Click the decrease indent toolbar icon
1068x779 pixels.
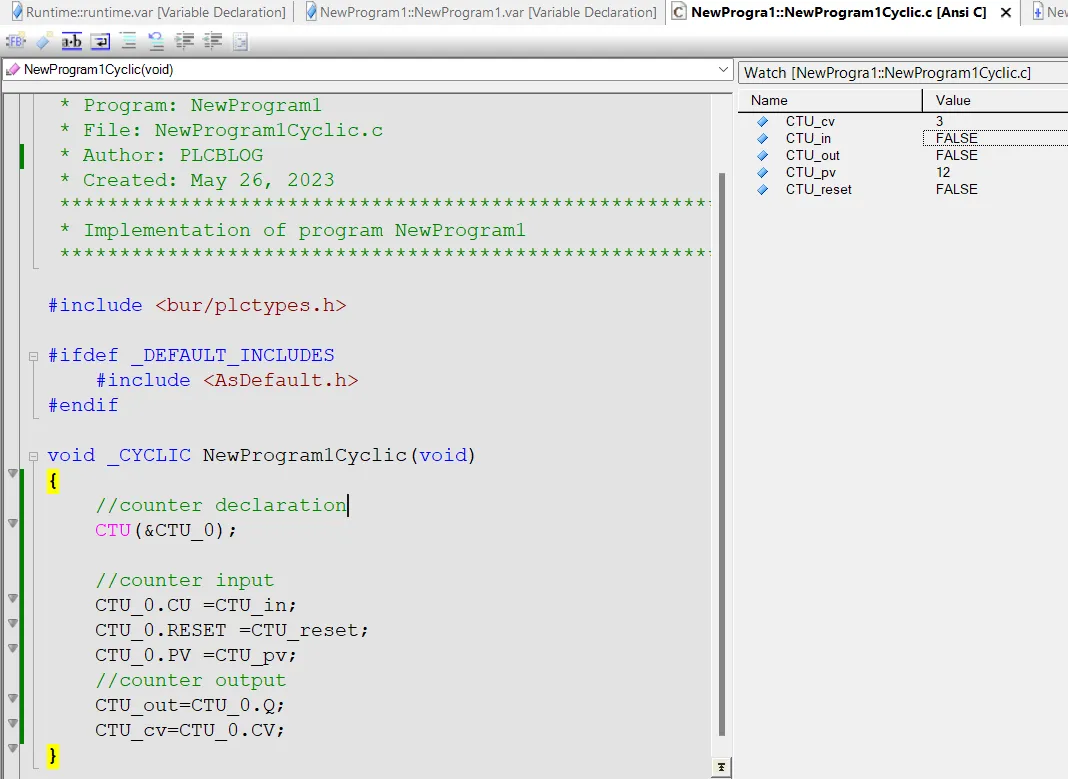click(213, 42)
